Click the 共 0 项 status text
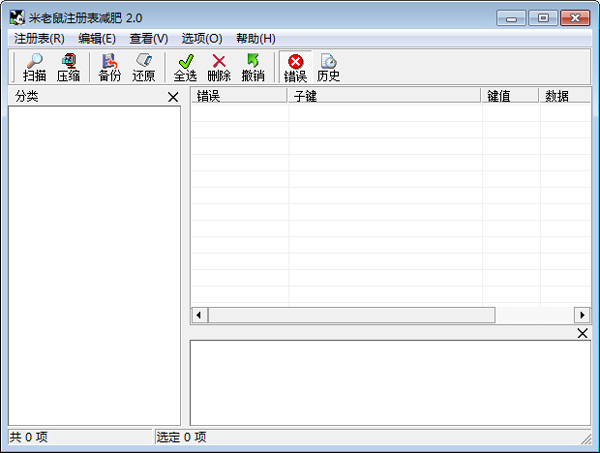 28,437
